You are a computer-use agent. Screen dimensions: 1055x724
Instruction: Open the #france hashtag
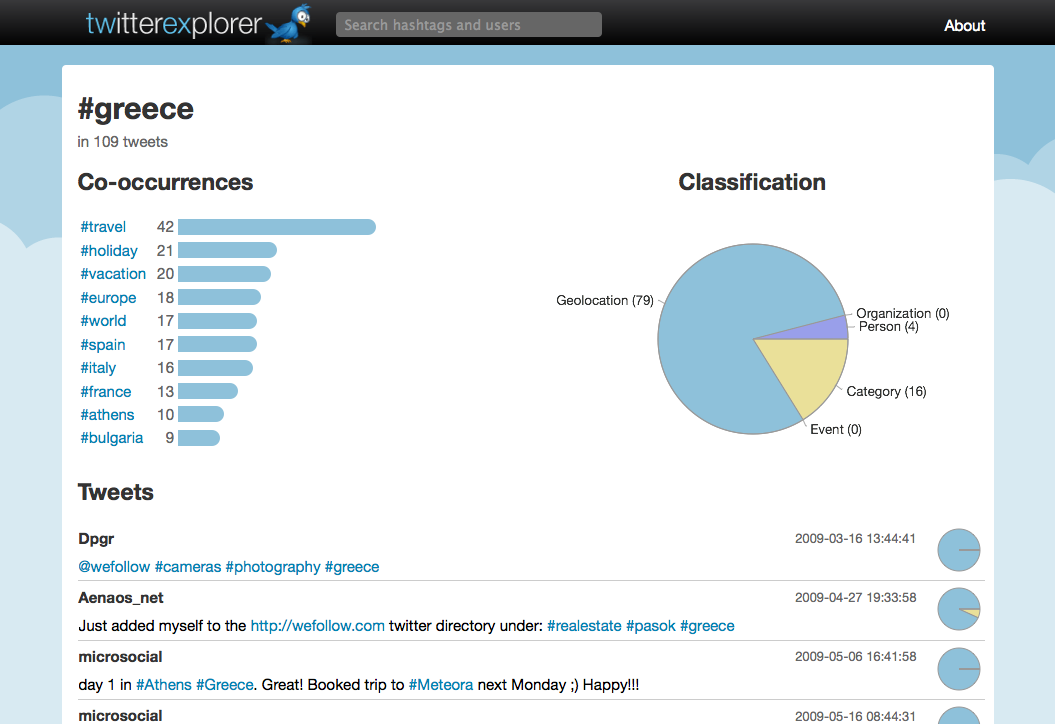point(106,392)
